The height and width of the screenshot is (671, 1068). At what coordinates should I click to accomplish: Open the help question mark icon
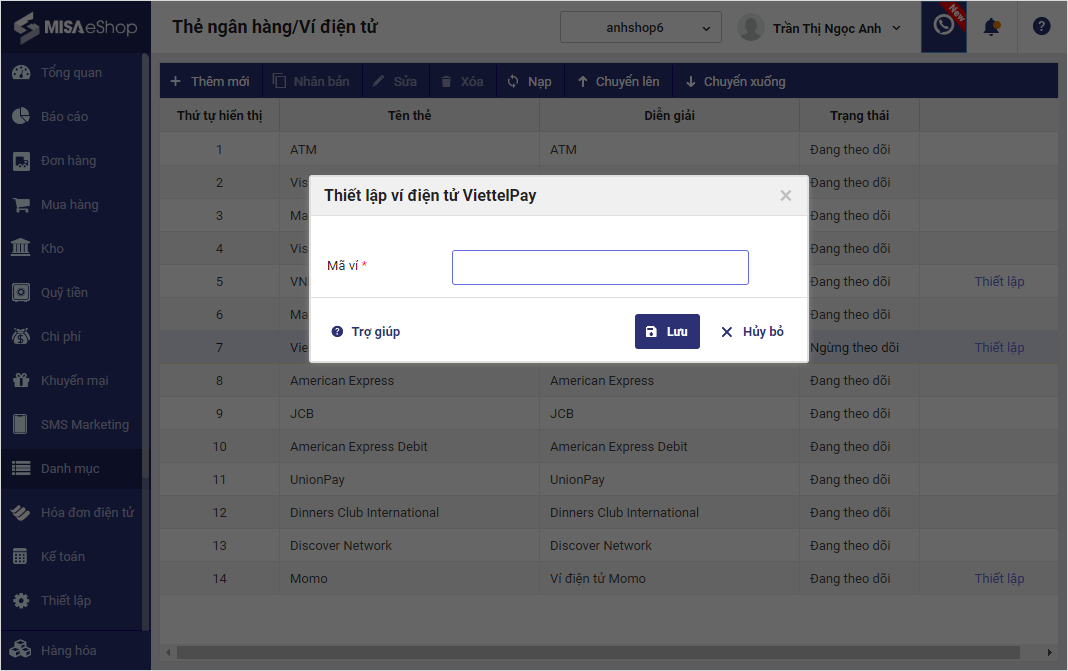click(x=1041, y=27)
